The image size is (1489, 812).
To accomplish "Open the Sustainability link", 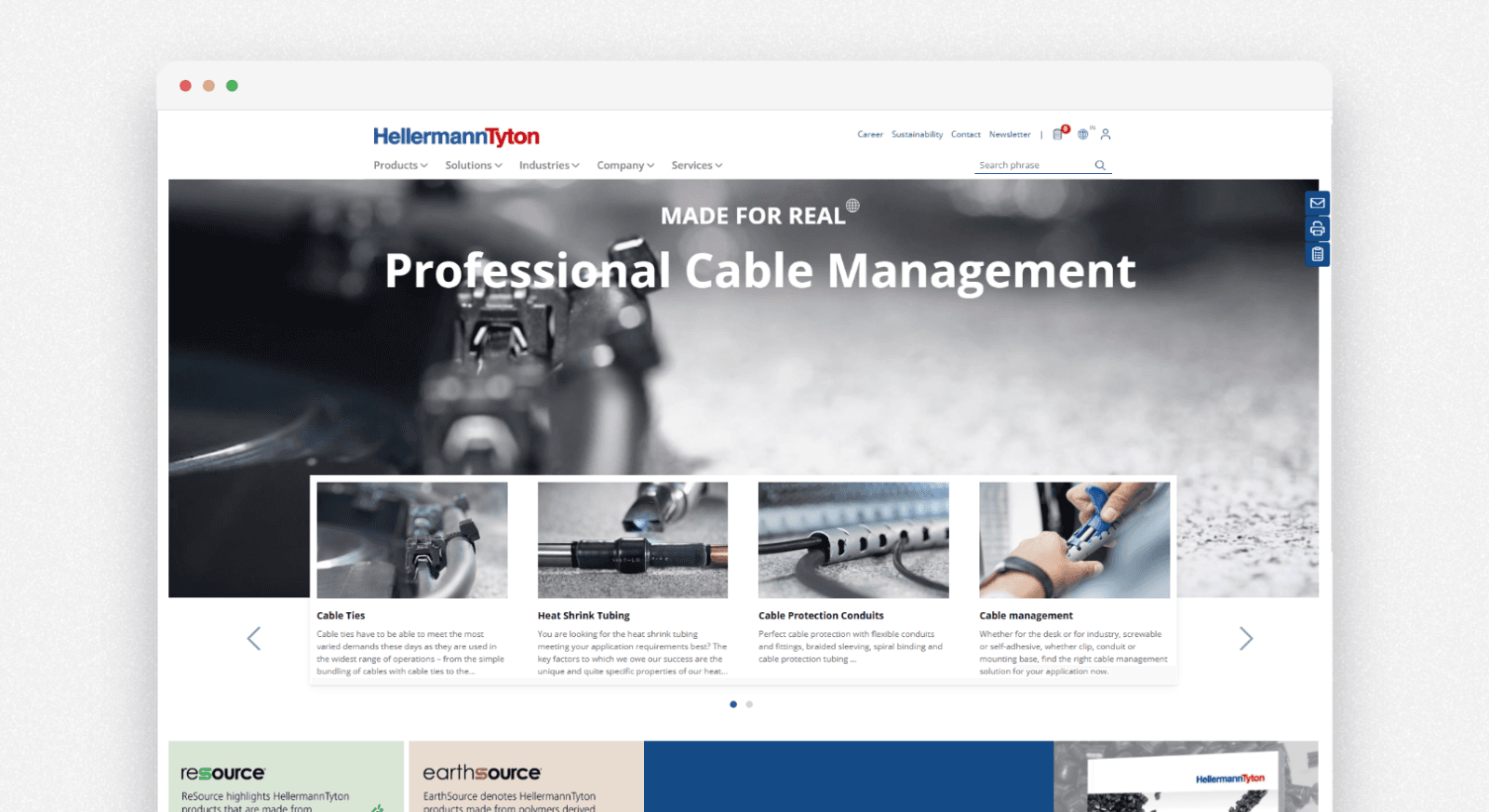I will 917,134.
